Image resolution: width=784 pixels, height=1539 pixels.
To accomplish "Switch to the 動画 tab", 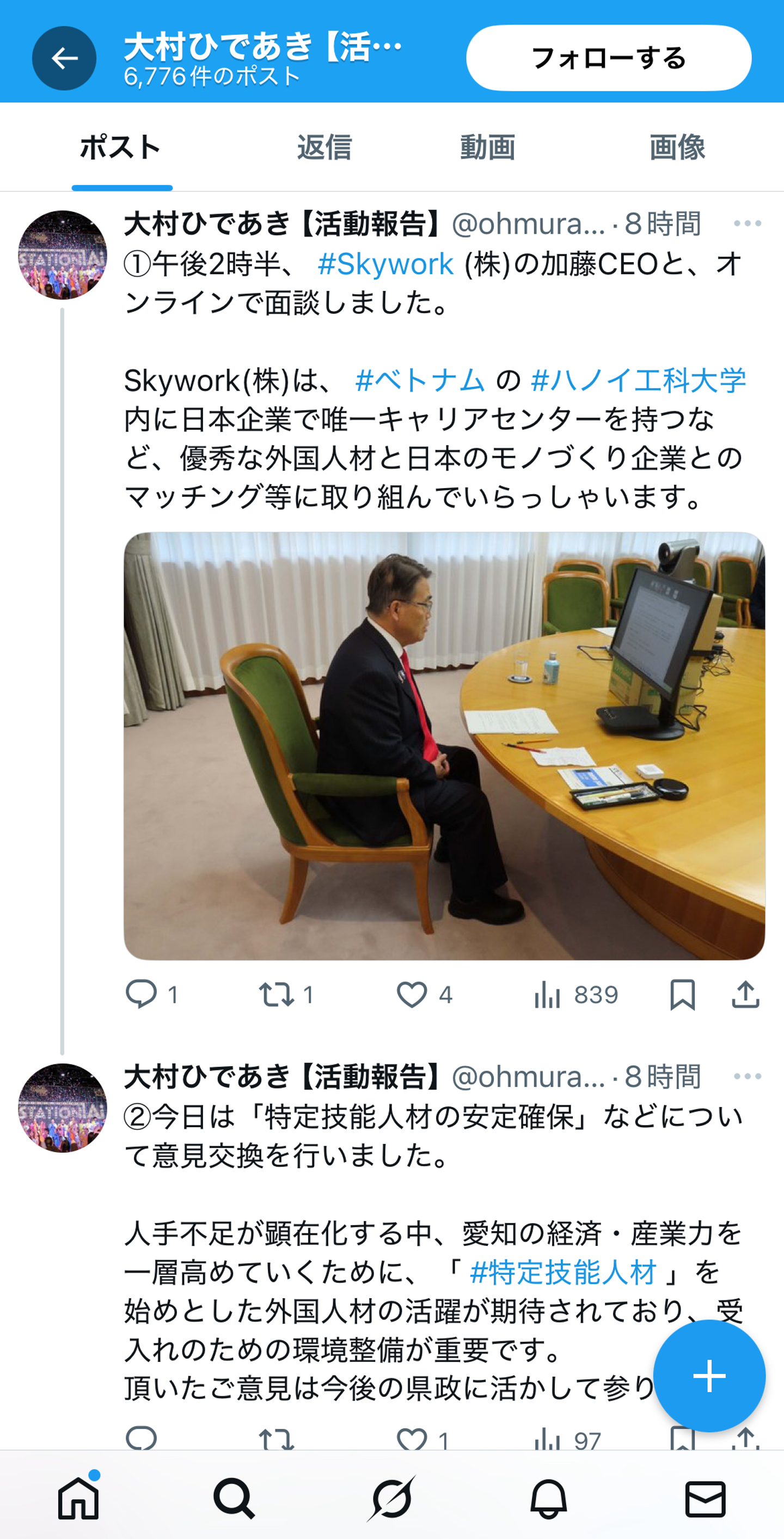I will [x=487, y=147].
